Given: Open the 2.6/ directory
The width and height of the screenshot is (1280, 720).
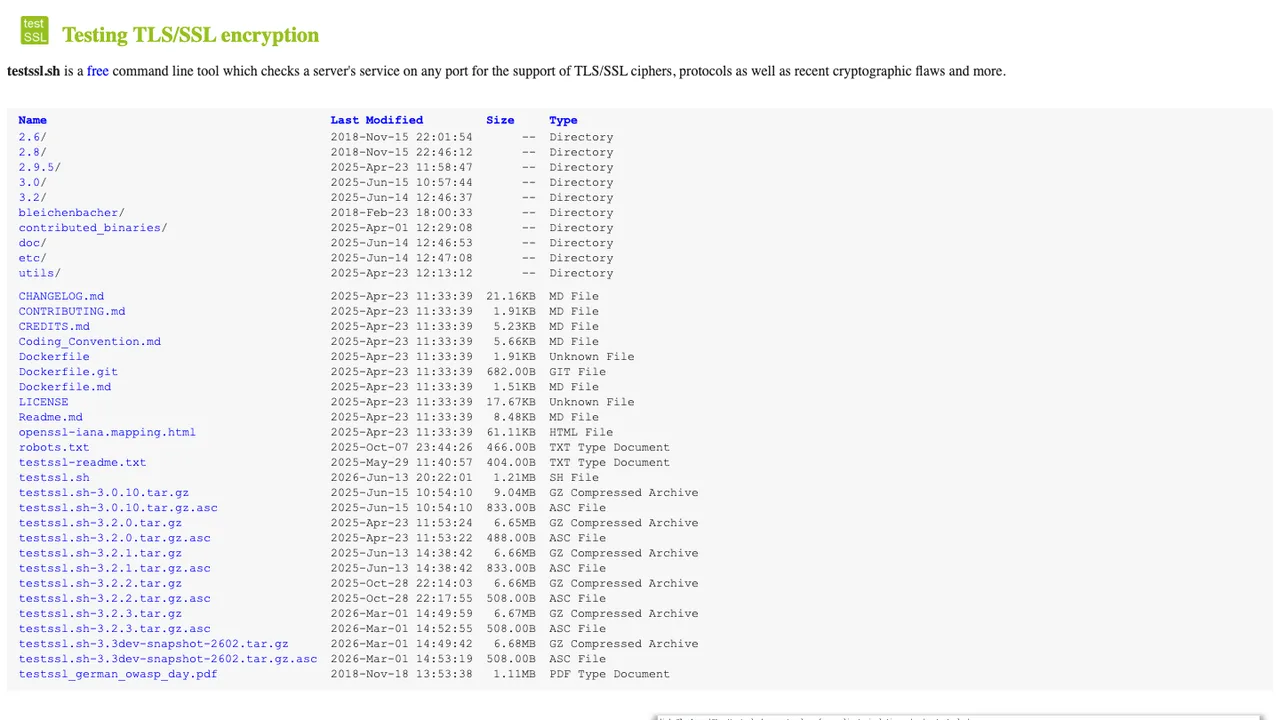Looking at the screenshot, I should point(32,137).
